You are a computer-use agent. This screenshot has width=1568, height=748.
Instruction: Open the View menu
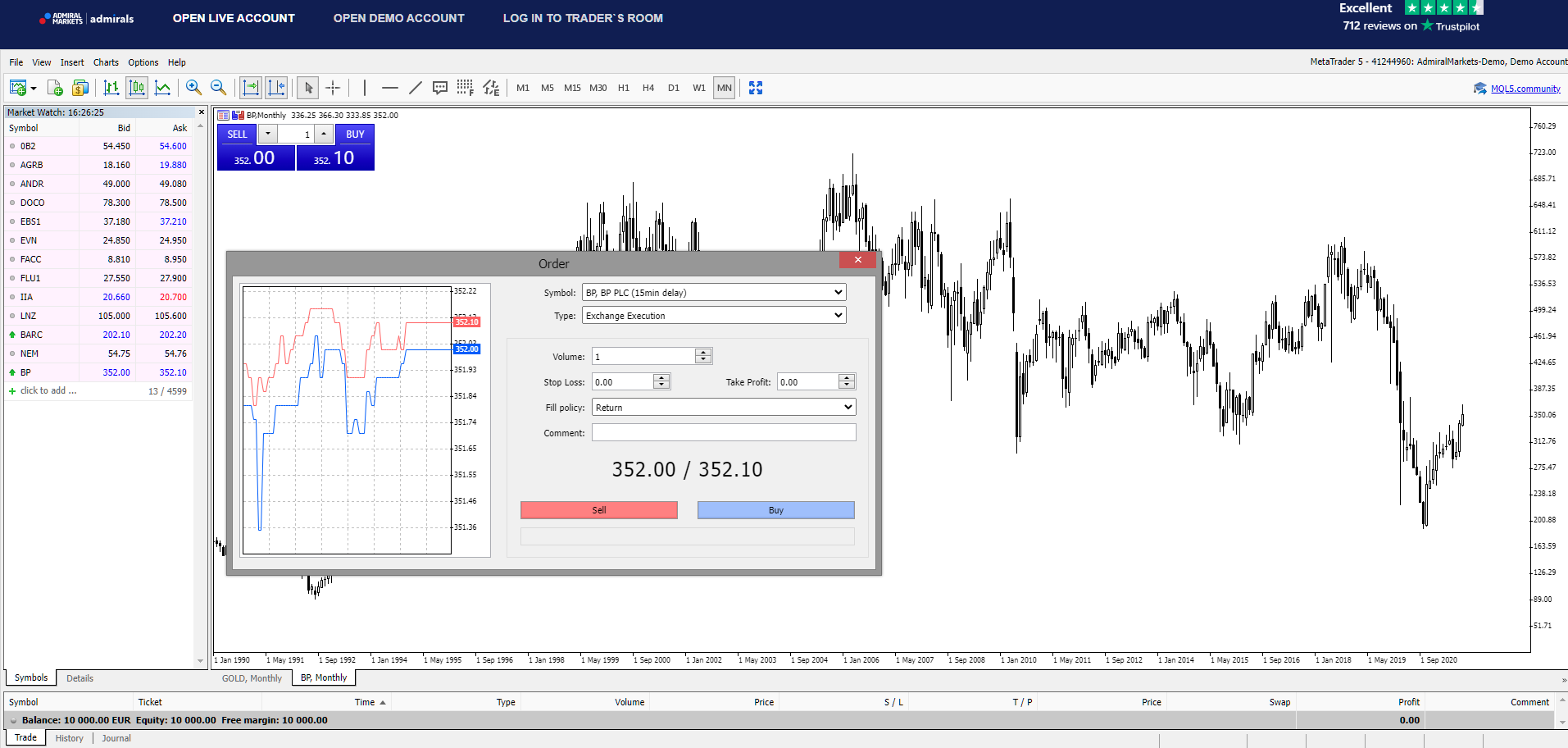point(42,62)
